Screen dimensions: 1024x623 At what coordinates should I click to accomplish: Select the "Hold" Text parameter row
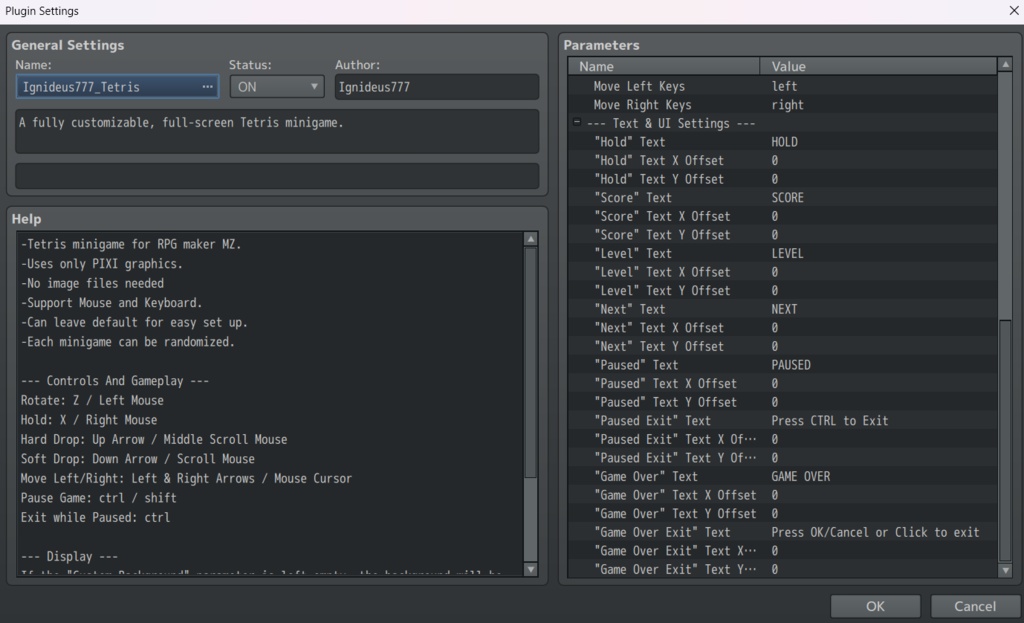pyautogui.click(x=782, y=142)
